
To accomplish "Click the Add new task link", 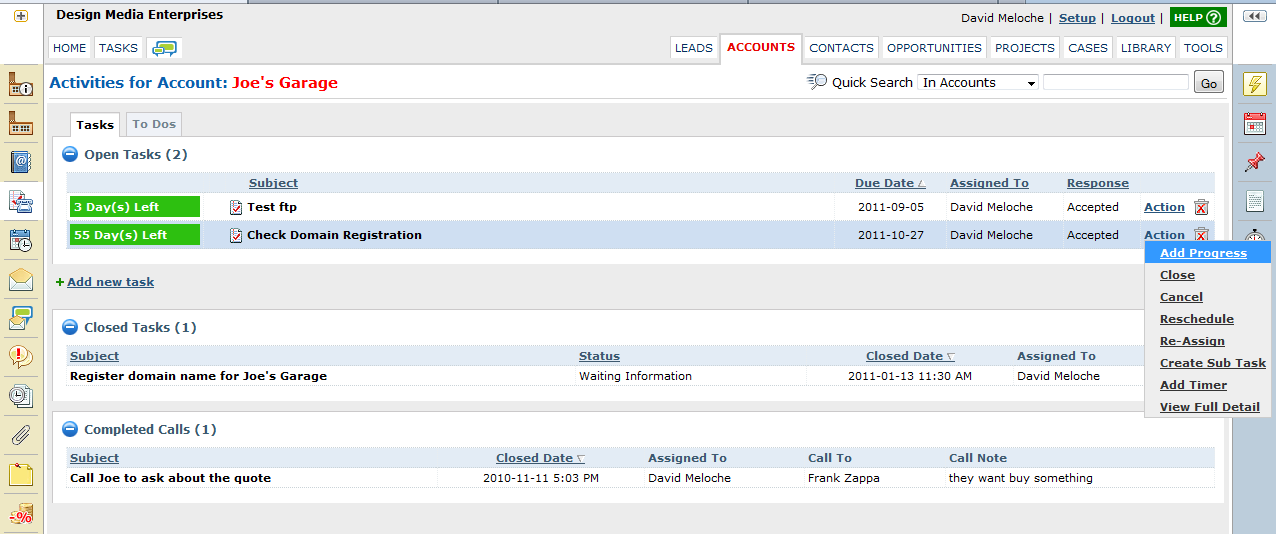I will [110, 282].
